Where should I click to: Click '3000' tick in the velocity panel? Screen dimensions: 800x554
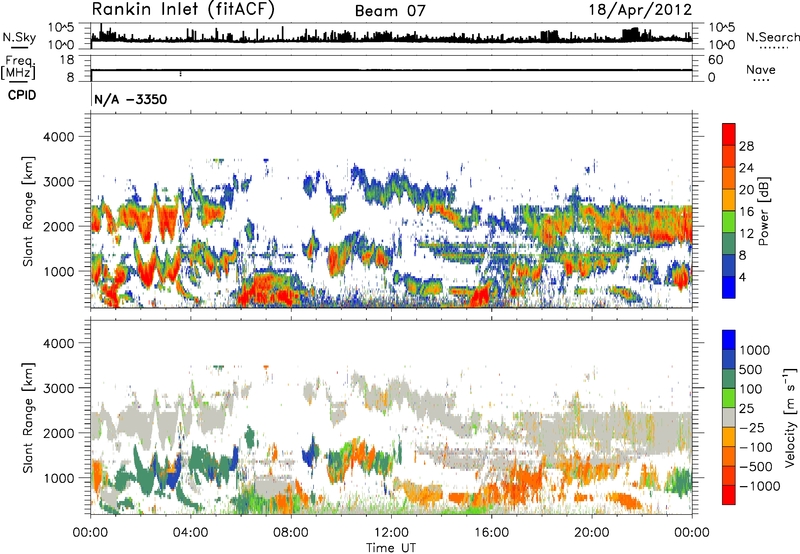pos(58,388)
